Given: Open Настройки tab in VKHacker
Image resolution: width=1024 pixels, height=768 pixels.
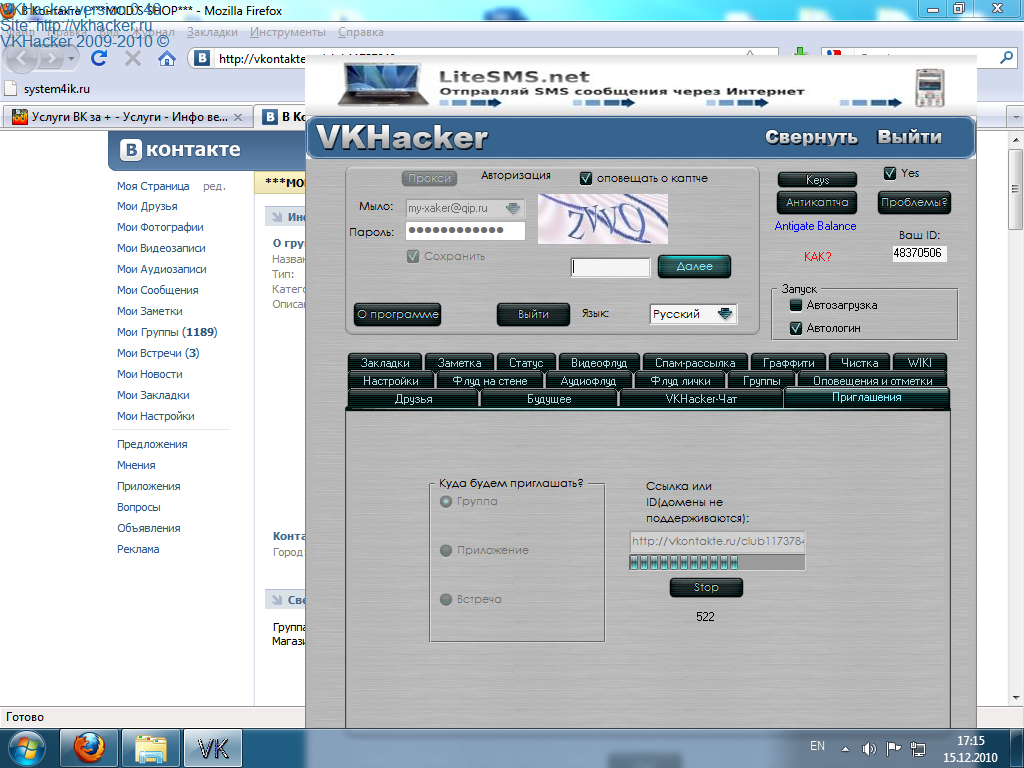Looking at the screenshot, I should click(x=391, y=381).
